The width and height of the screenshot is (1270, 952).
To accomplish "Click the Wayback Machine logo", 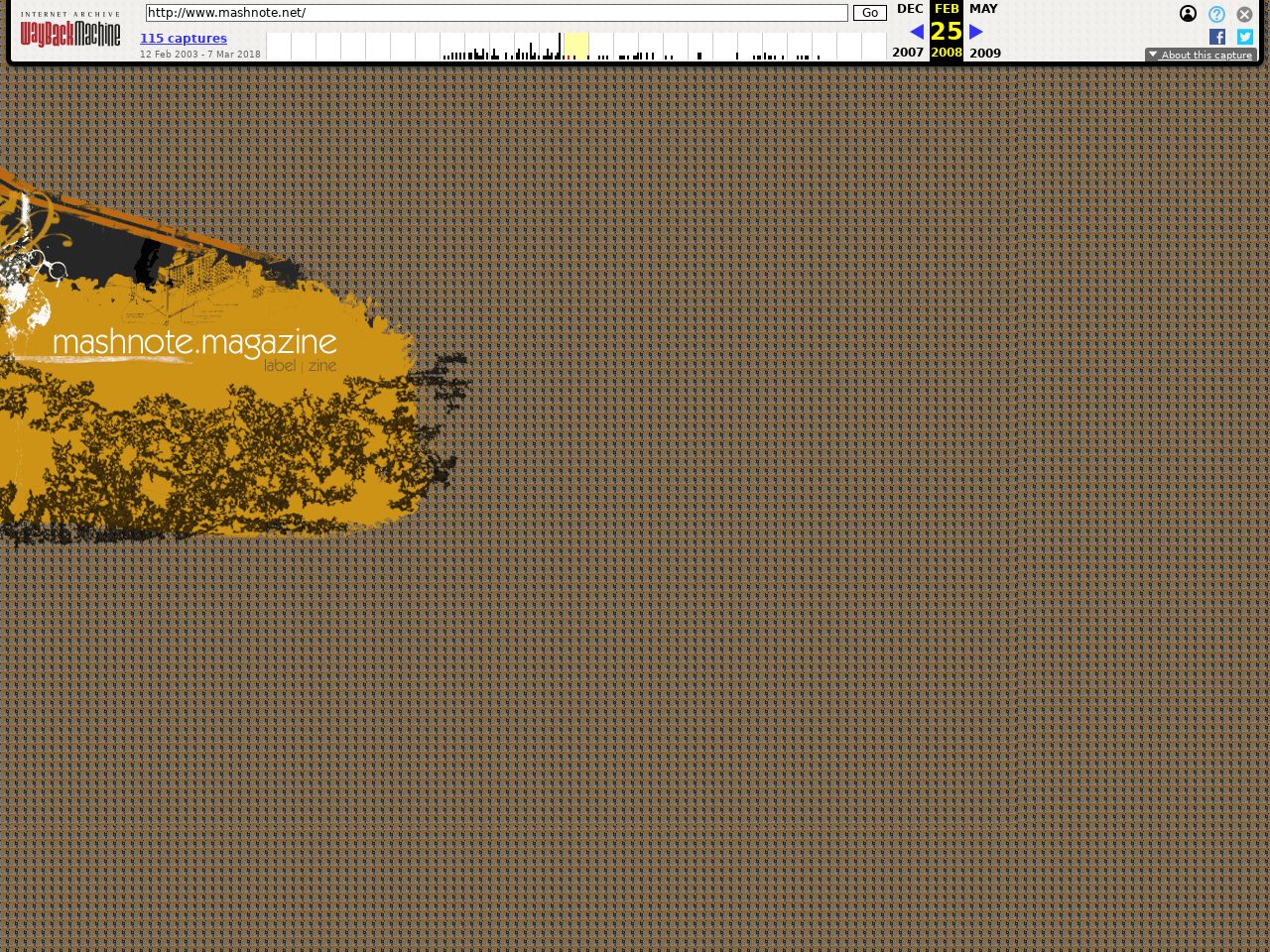I will click(70, 32).
